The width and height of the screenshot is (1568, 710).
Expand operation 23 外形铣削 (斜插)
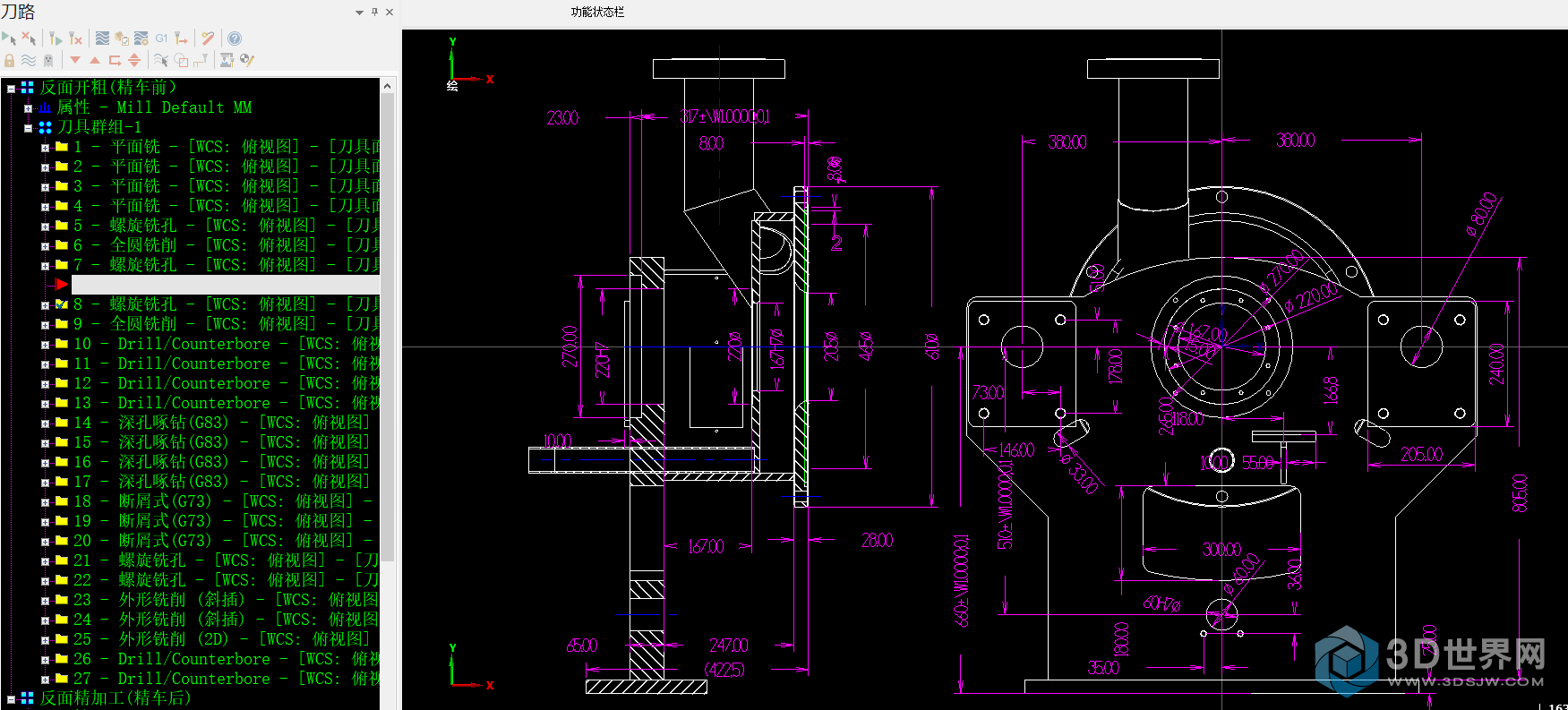click(x=45, y=601)
